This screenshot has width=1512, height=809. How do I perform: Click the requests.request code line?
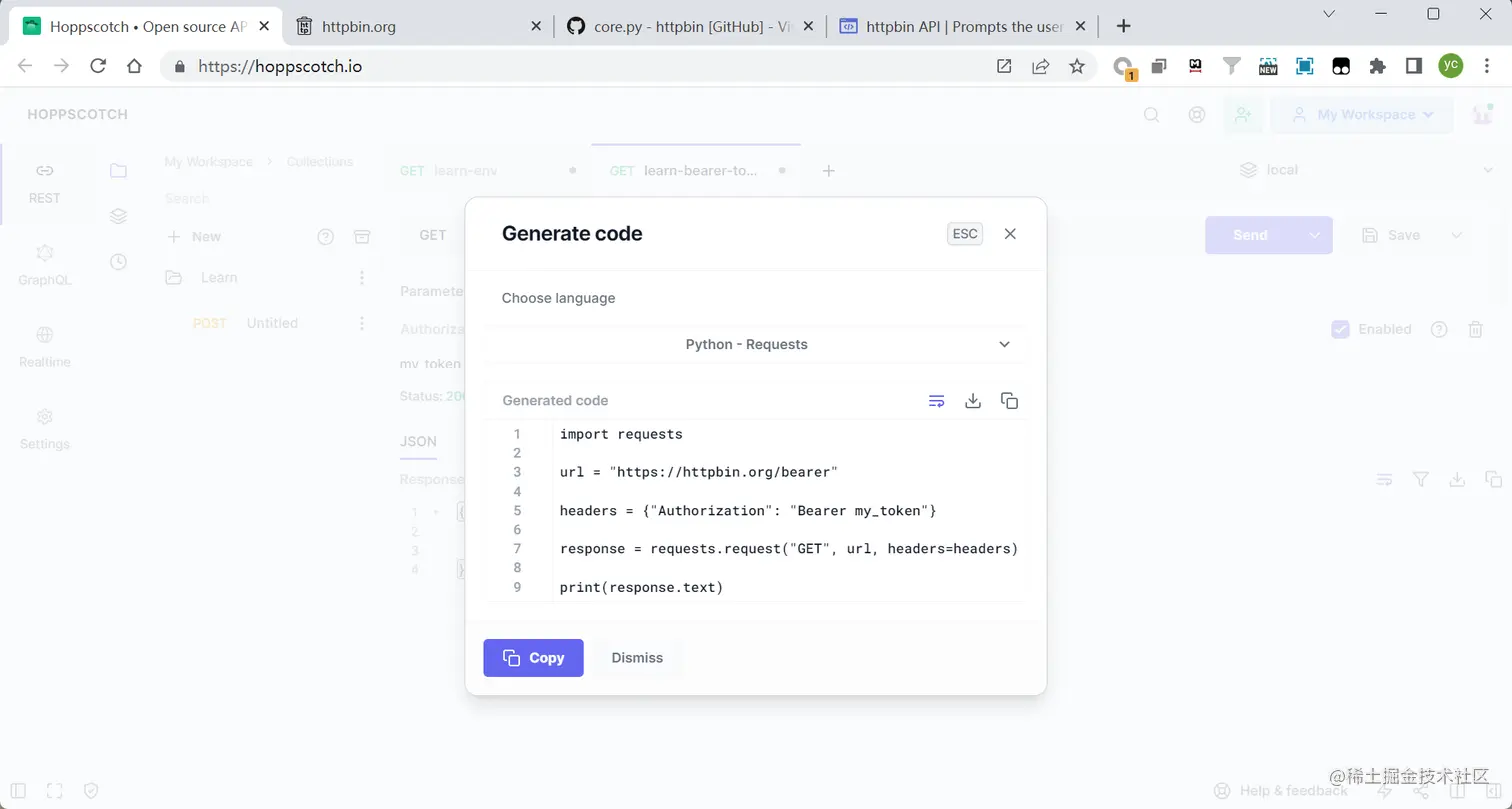pos(789,549)
